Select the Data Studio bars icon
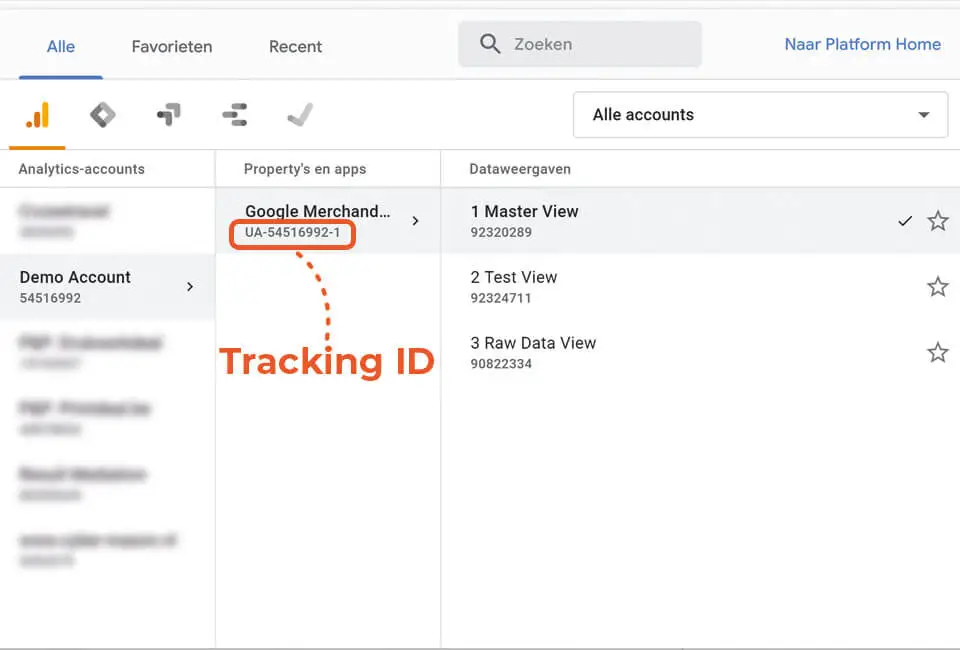Screen dimensions: 960x650 [234, 114]
